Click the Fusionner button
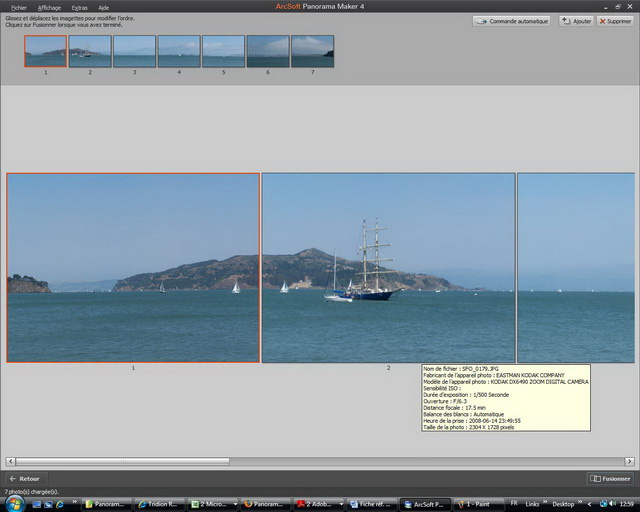The width and height of the screenshot is (640, 512). click(x=611, y=479)
